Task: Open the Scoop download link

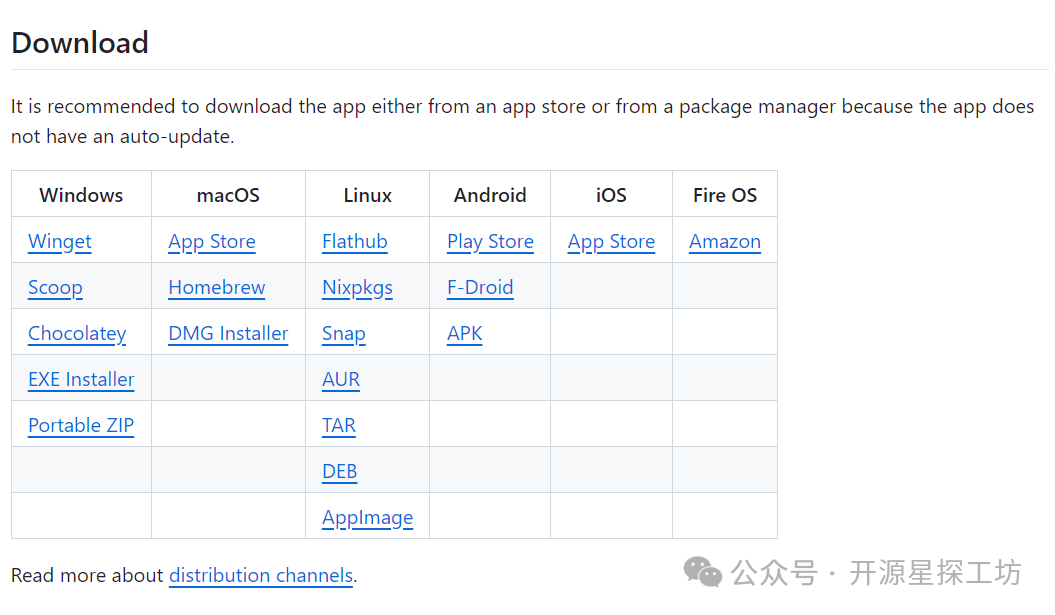Action: [55, 287]
